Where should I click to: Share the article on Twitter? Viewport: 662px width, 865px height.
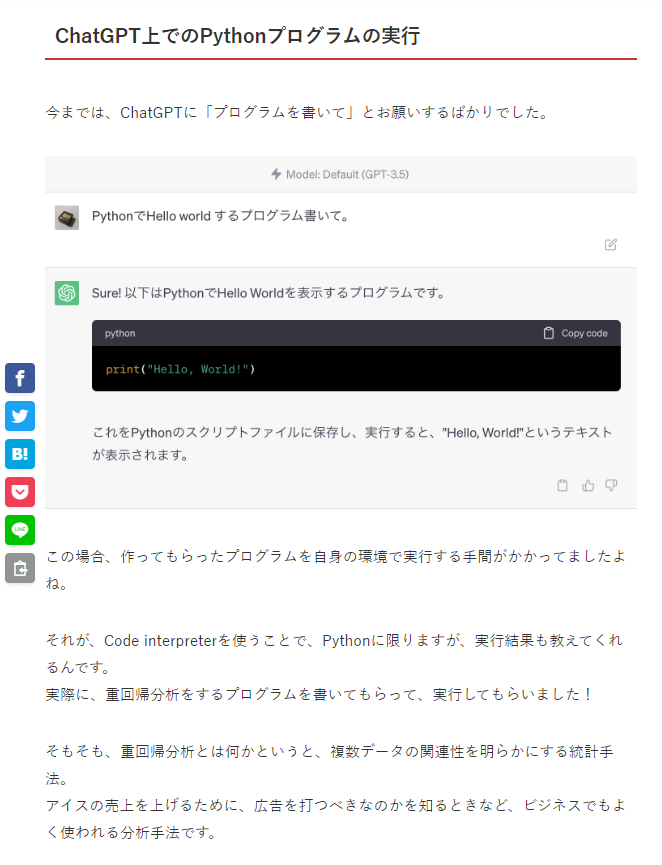point(20,416)
